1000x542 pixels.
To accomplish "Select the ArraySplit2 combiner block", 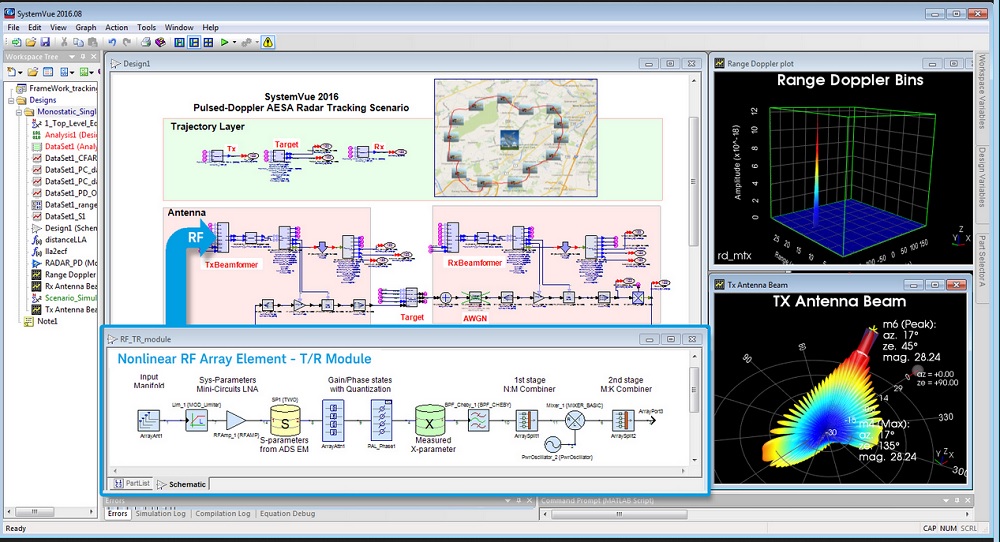I will point(622,420).
